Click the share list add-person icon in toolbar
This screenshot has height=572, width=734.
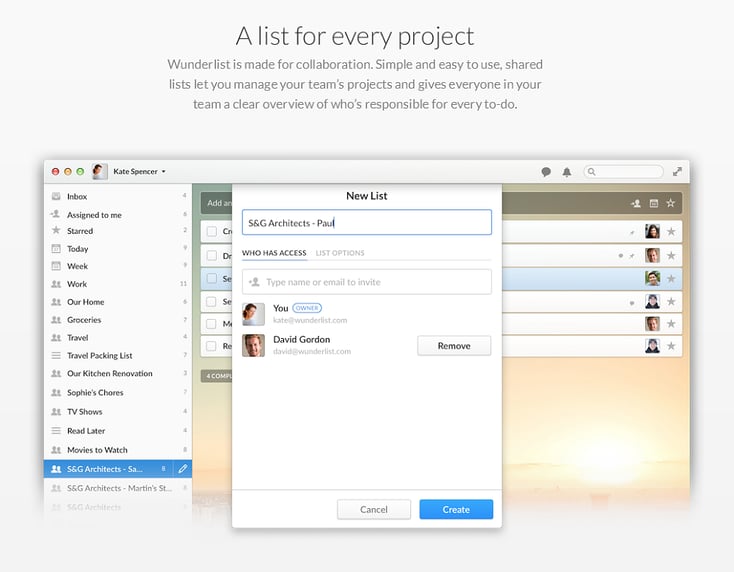(636, 203)
